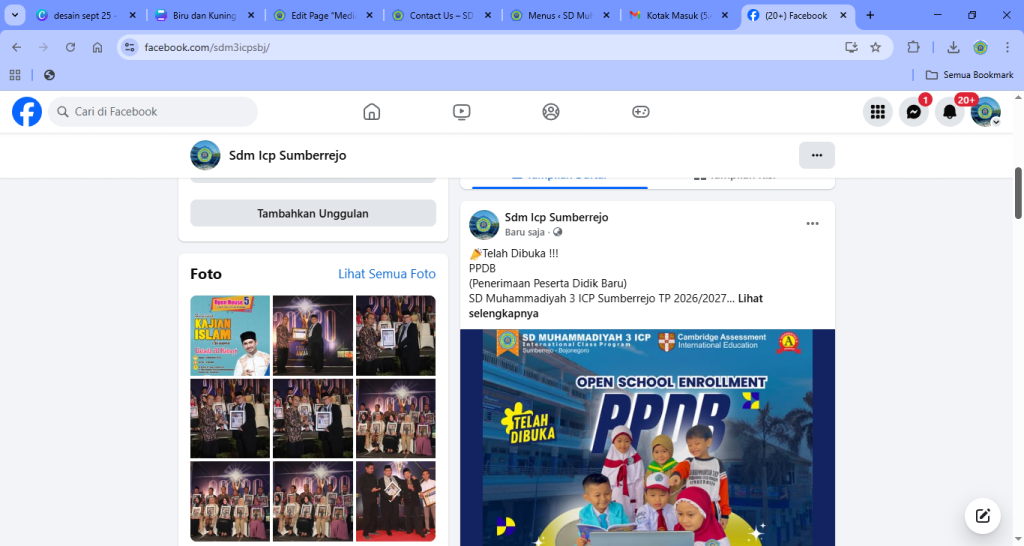
Task: Open the Sdm Icp Sumberrejo post author link
Action: tap(556, 217)
